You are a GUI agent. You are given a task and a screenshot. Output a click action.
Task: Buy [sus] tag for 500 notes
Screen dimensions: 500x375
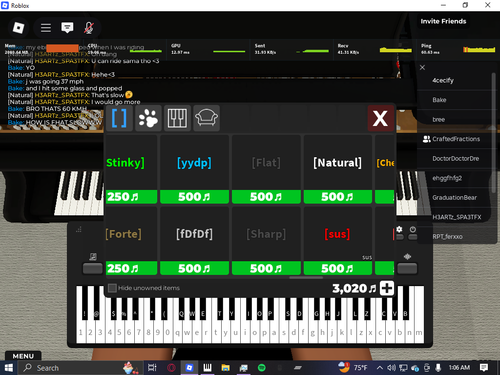pyautogui.click(x=338, y=268)
